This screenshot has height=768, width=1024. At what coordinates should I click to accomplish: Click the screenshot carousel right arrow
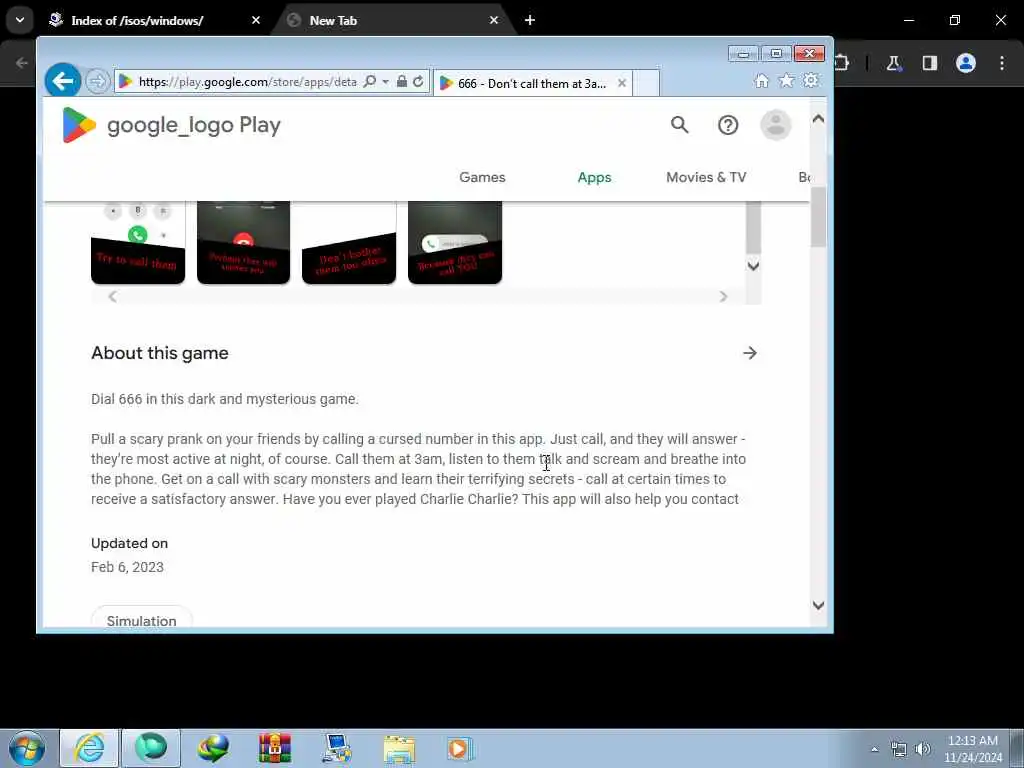coord(723,296)
